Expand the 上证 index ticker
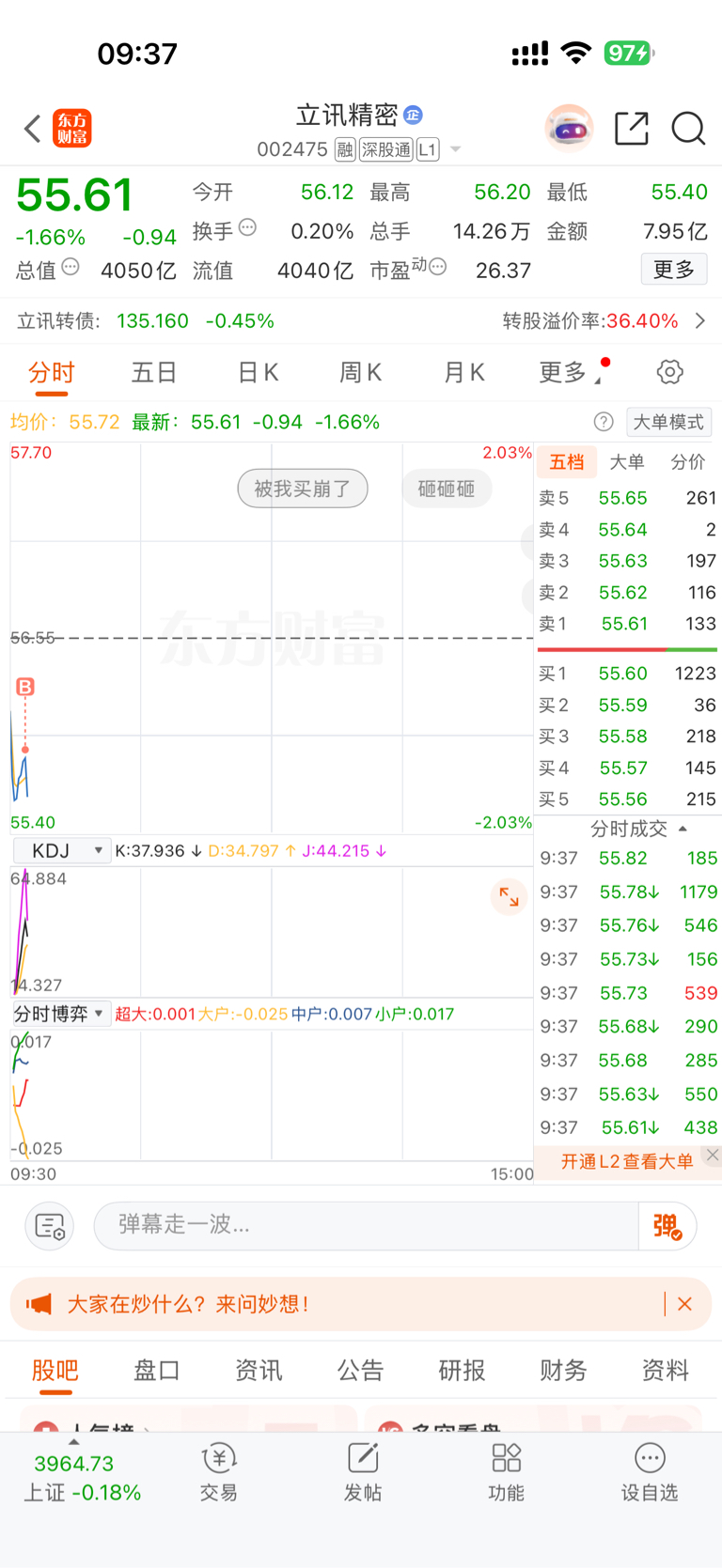Image resolution: width=722 pixels, height=1568 pixels. [74, 1441]
